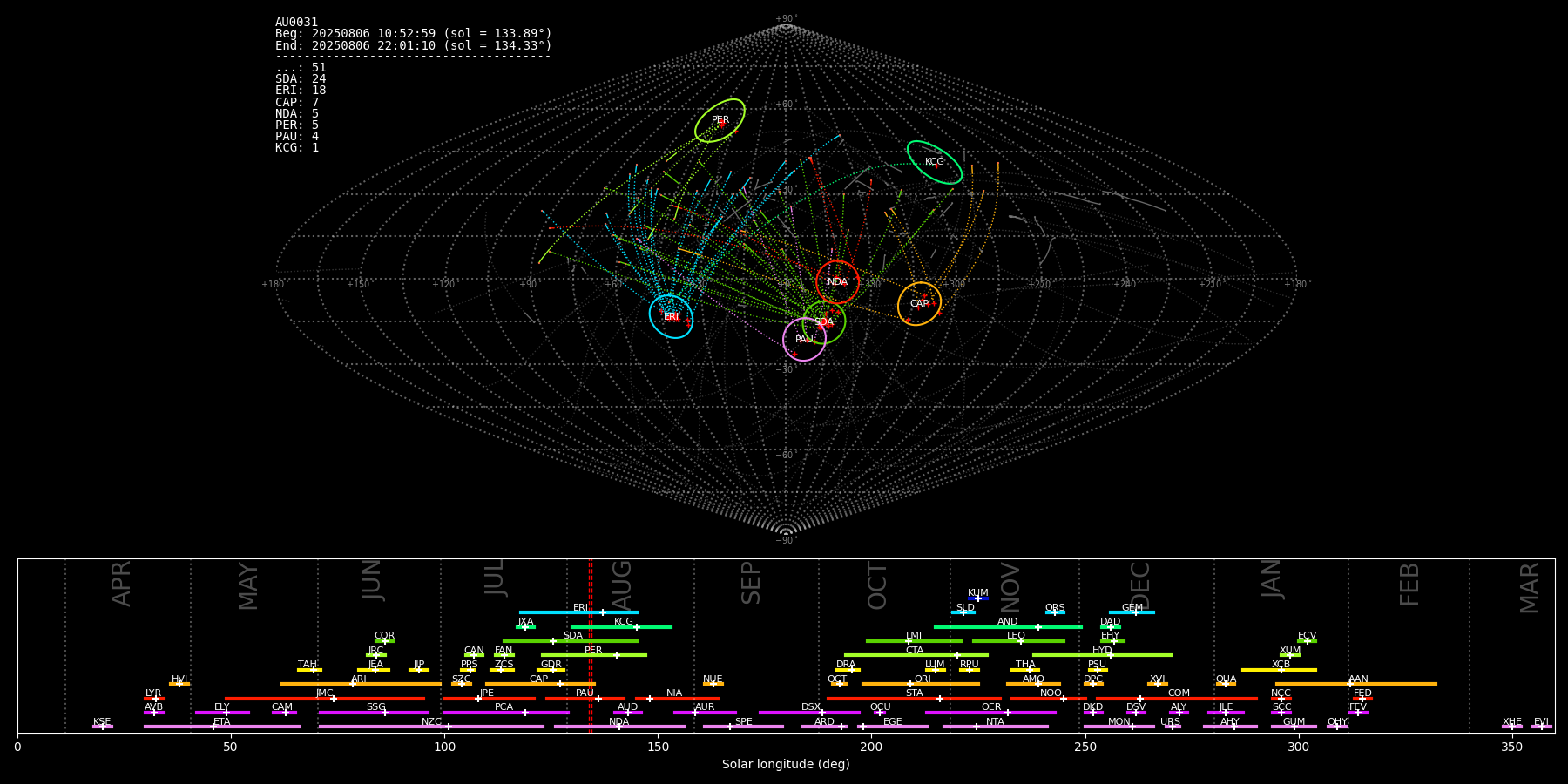Select the XCB shower bar in timeline
Image resolution: width=1568 pixels, height=784 pixels.
[1279, 670]
